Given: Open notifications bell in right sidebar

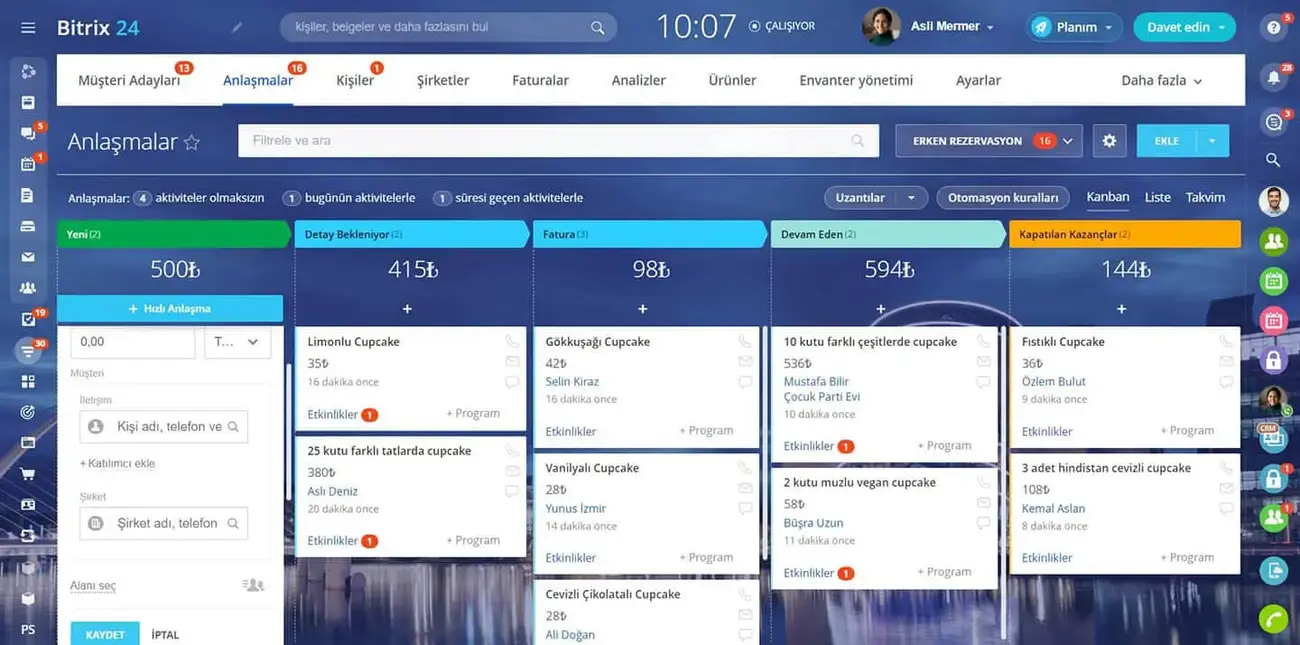Looking at the screenshot, I should point(1273,77).
